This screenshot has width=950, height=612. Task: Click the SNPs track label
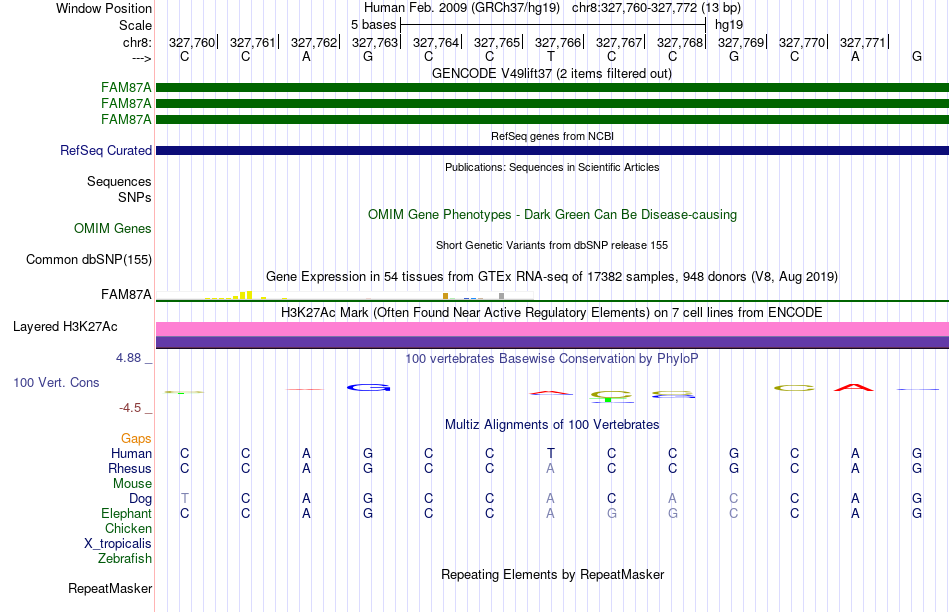coord(135,198)
